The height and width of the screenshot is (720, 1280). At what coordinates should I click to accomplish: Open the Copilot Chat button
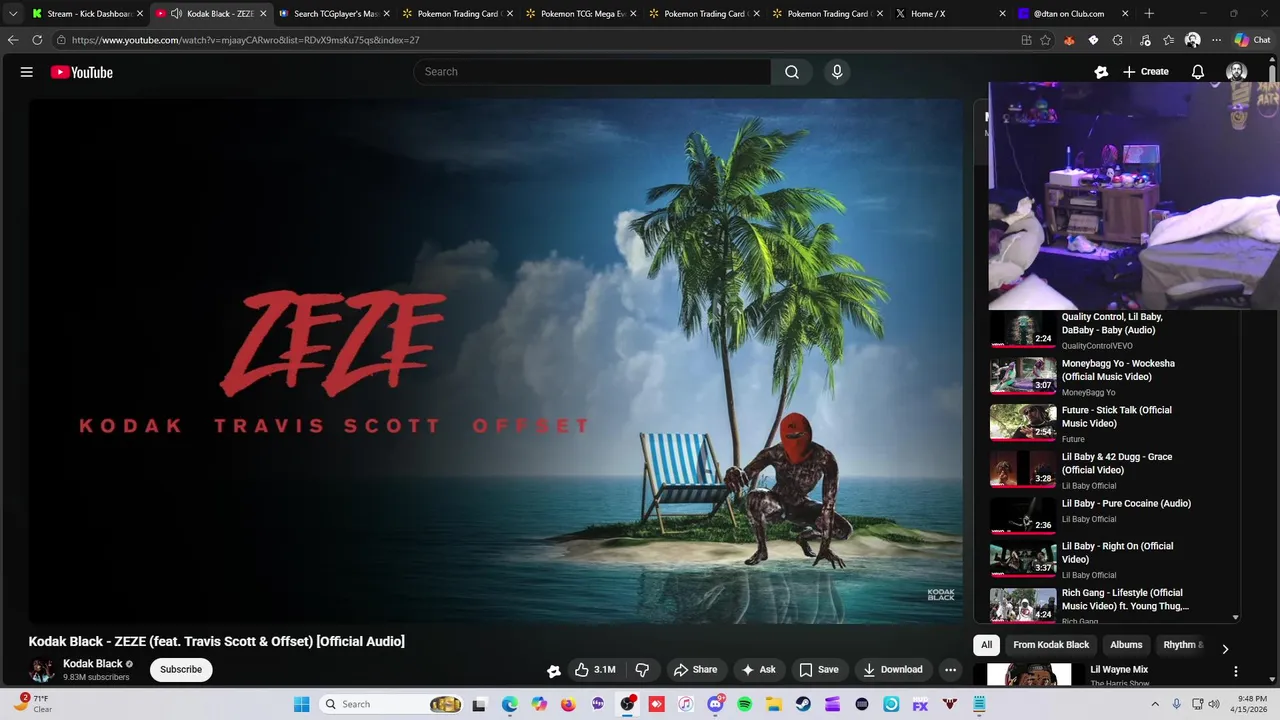(x=1253, y=40)
